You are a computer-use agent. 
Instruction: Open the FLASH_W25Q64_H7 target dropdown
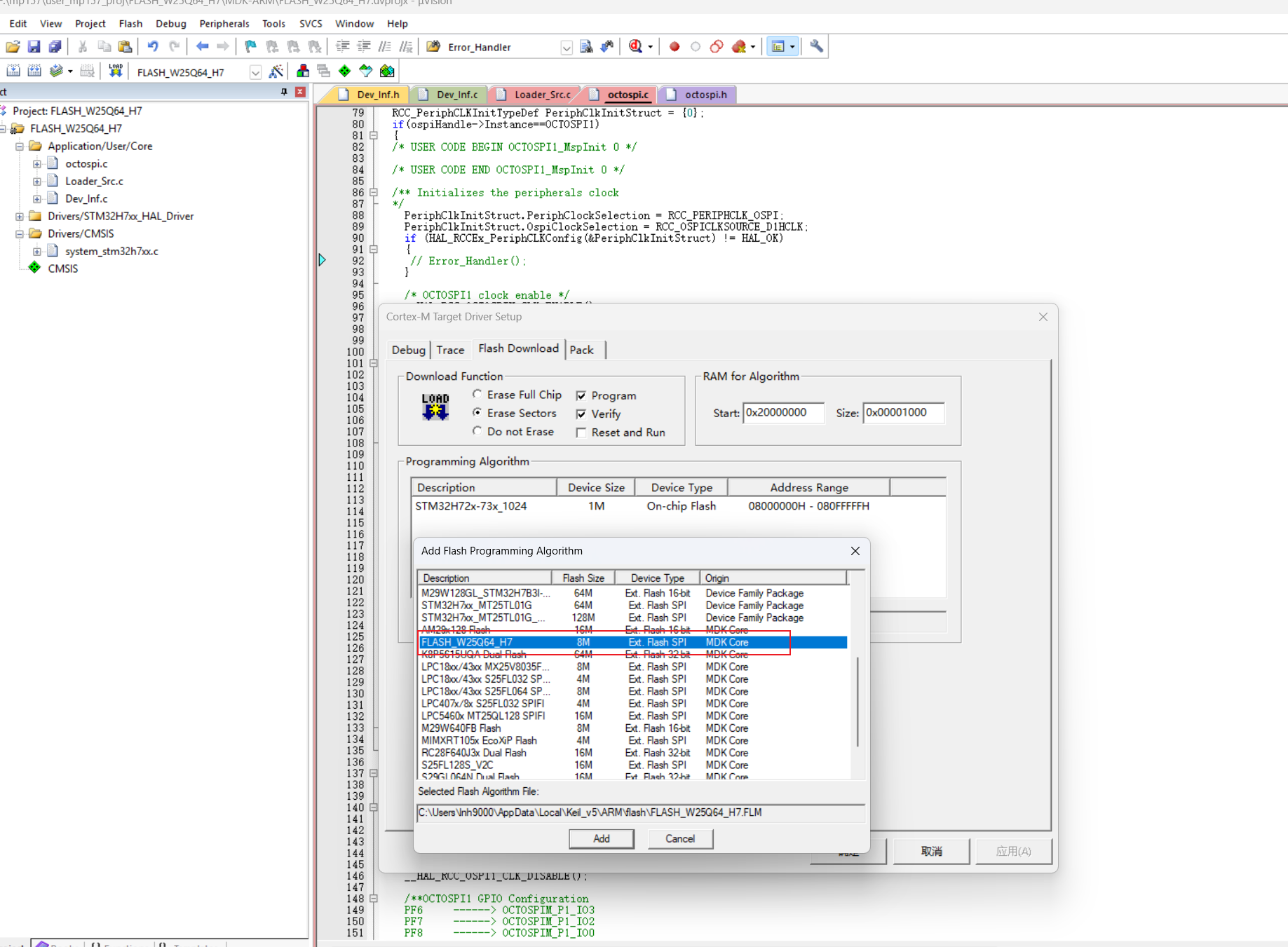tap(256, 72)
